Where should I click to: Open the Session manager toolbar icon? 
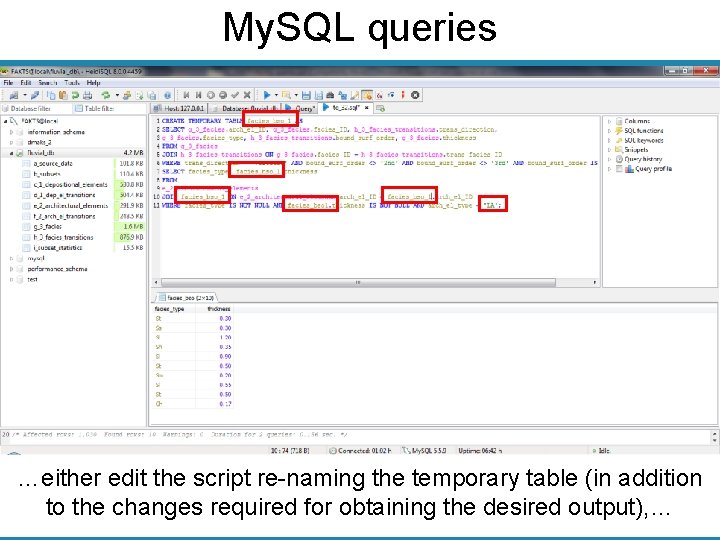point(14,95)
